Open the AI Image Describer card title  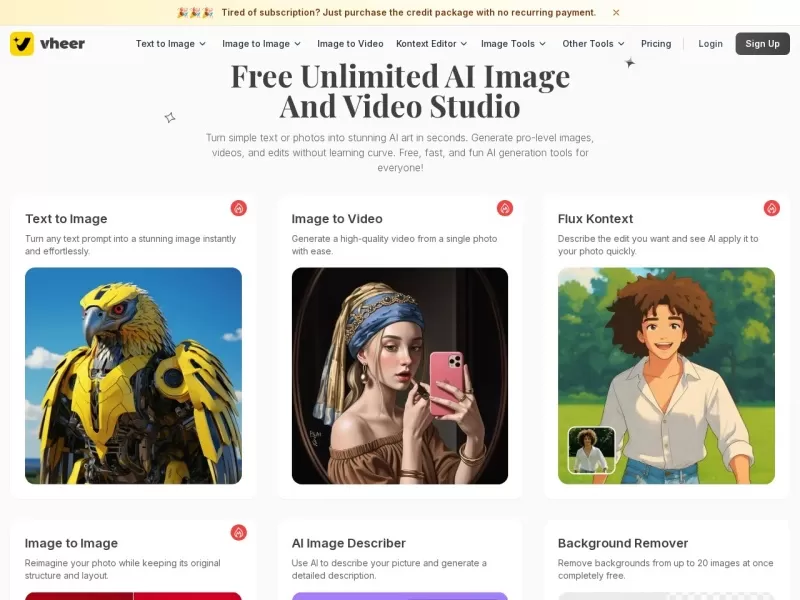pos(348,543)
